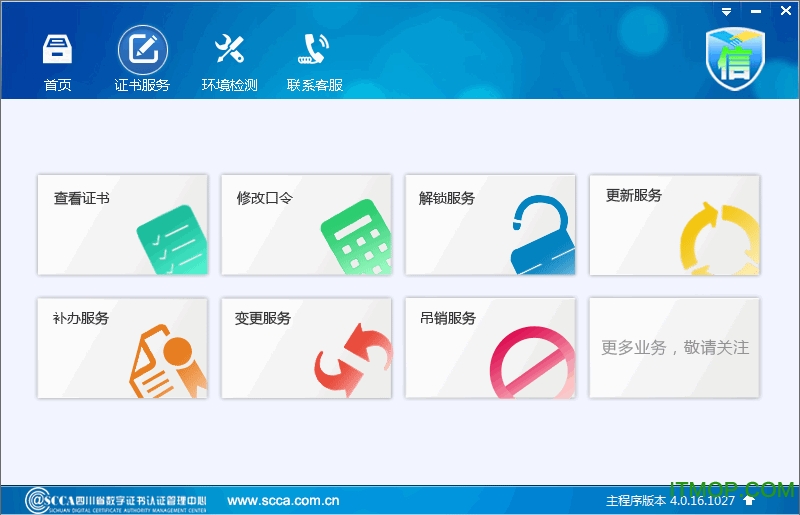Image resolution: width=800 pixels, height=515 pixels.
Task: Minimize the certificate manager window
Action: point(755,11)
